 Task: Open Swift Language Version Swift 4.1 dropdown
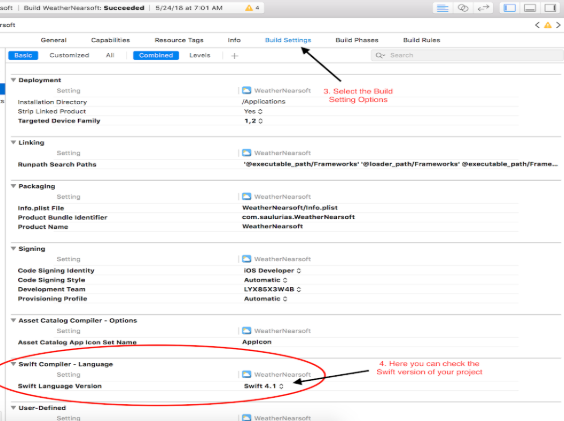[264, 386]
